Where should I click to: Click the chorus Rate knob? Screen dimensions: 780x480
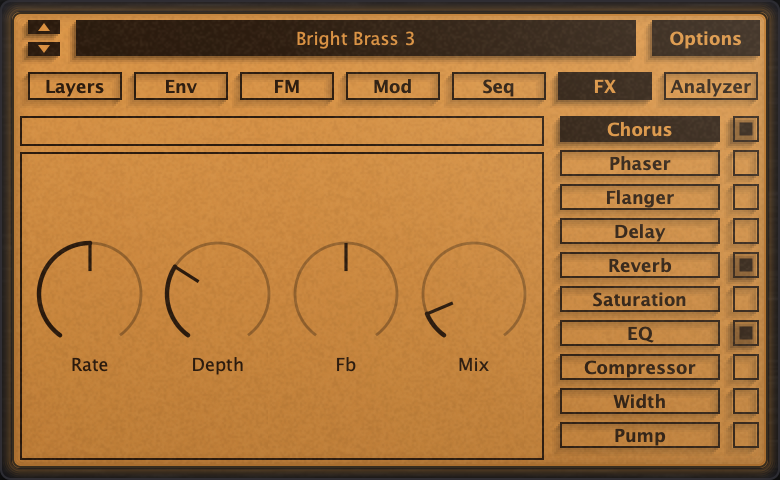click(90, 293)
